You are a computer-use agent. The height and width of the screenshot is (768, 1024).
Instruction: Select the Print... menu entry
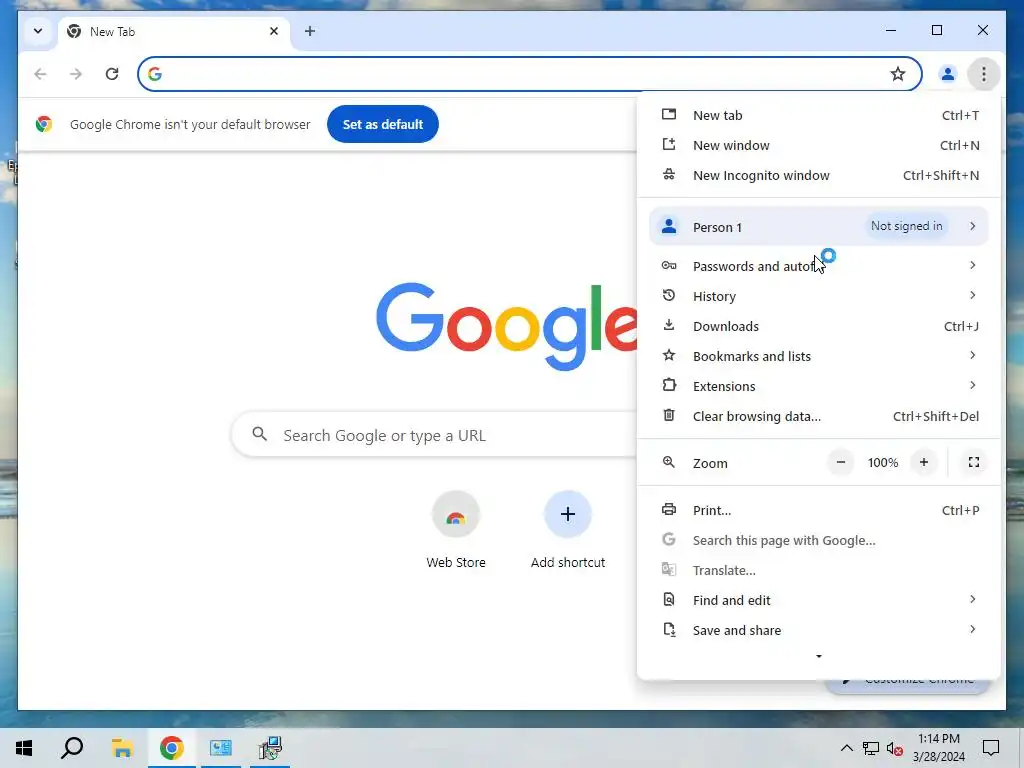click(819, 510)
